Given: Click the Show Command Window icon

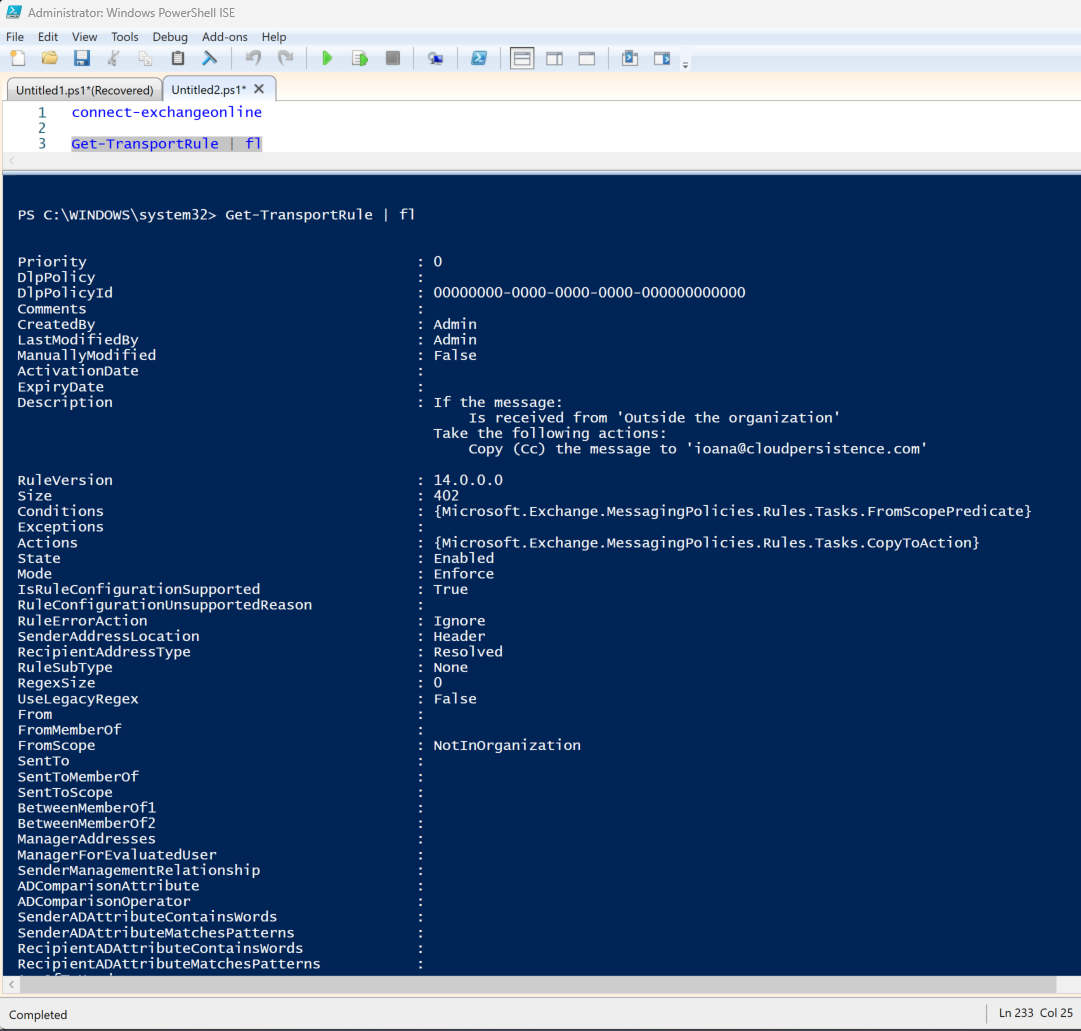Looking at the screenshot, I should tap(629, 59).
